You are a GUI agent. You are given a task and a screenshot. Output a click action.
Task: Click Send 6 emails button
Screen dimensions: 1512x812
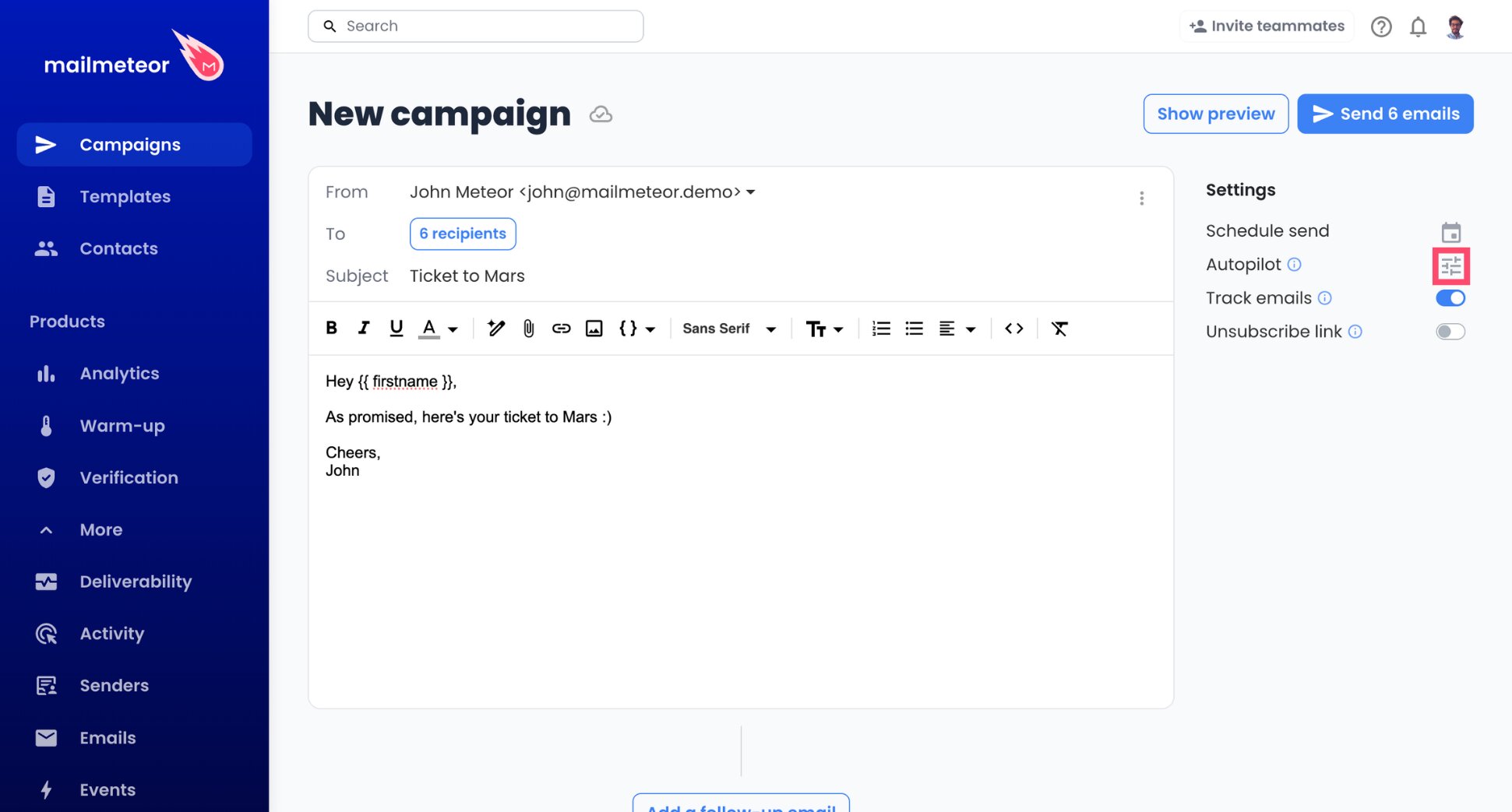pos(1385,114)
